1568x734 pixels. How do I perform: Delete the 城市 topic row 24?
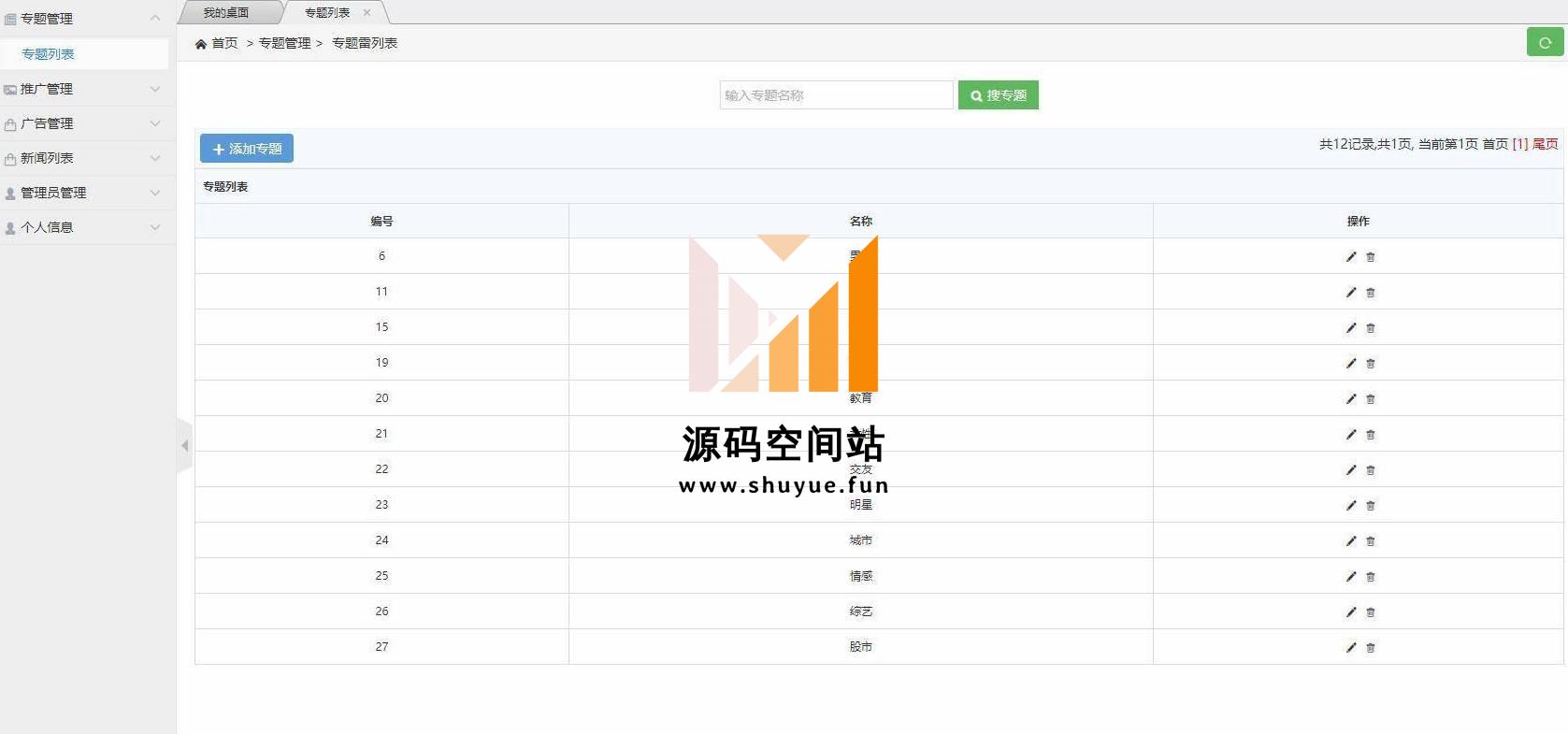pos(1371,540)
